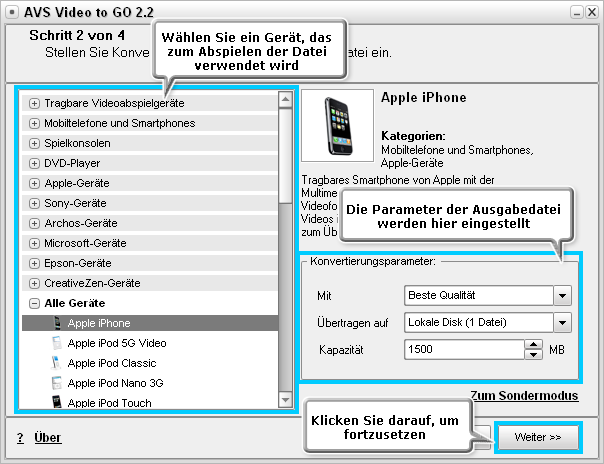The width and height of the screenshot is (604, 464).
Task: Click the Apple iPhone device icon in list
Action: (57, 323)
